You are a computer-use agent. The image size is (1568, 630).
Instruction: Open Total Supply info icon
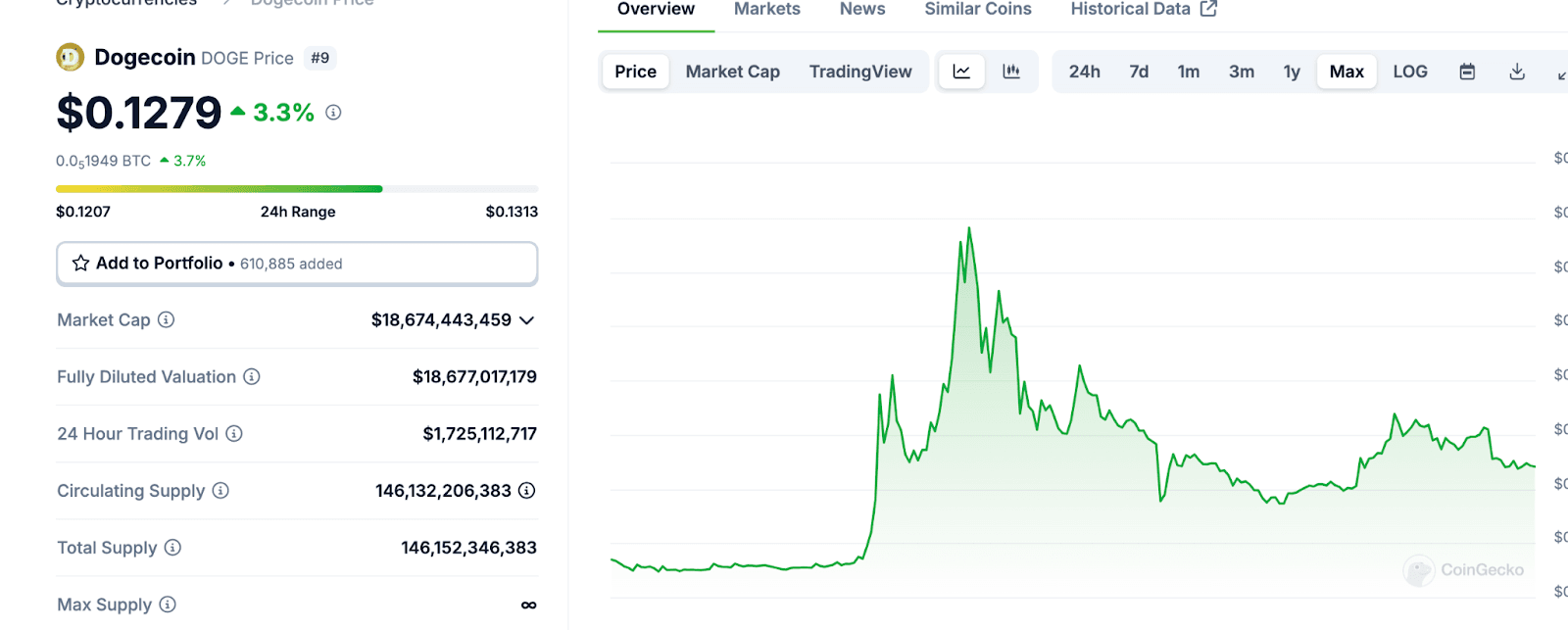click(172, 547)
